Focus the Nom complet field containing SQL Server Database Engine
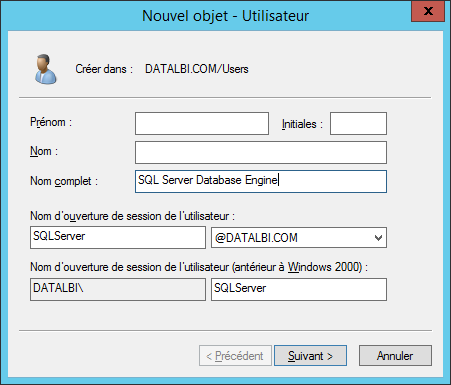Image resolution: width=451 pixels, height=385 pixels. click(261, 181)
